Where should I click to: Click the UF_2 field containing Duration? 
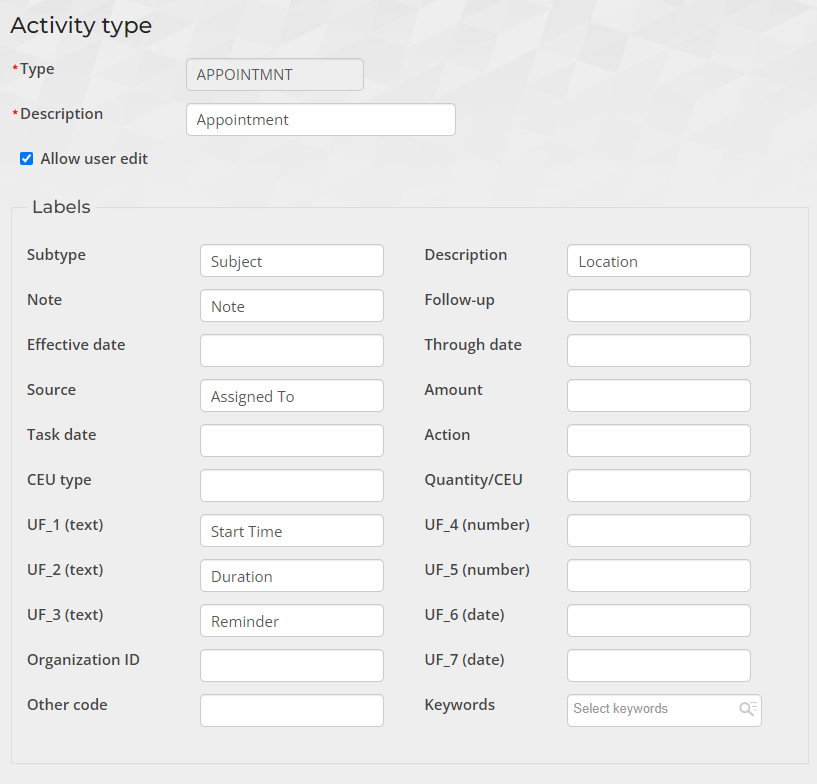291,575
